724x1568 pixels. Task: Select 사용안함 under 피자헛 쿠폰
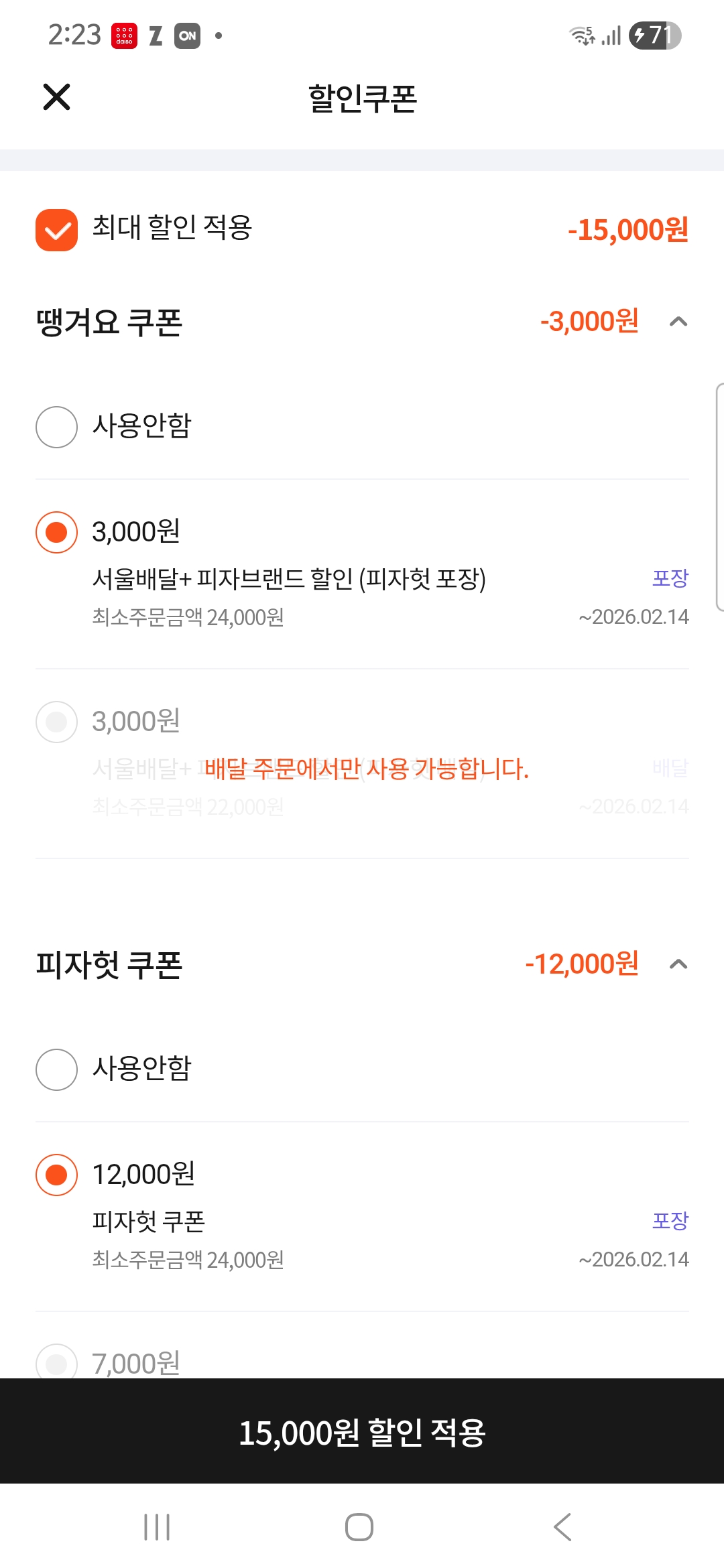coord(56,1069)
